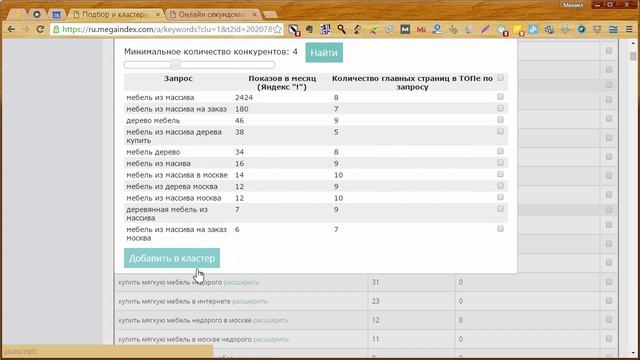Click the 'Запрос' column header
This screenshot has width=640, height=360.
pos(178,78)
